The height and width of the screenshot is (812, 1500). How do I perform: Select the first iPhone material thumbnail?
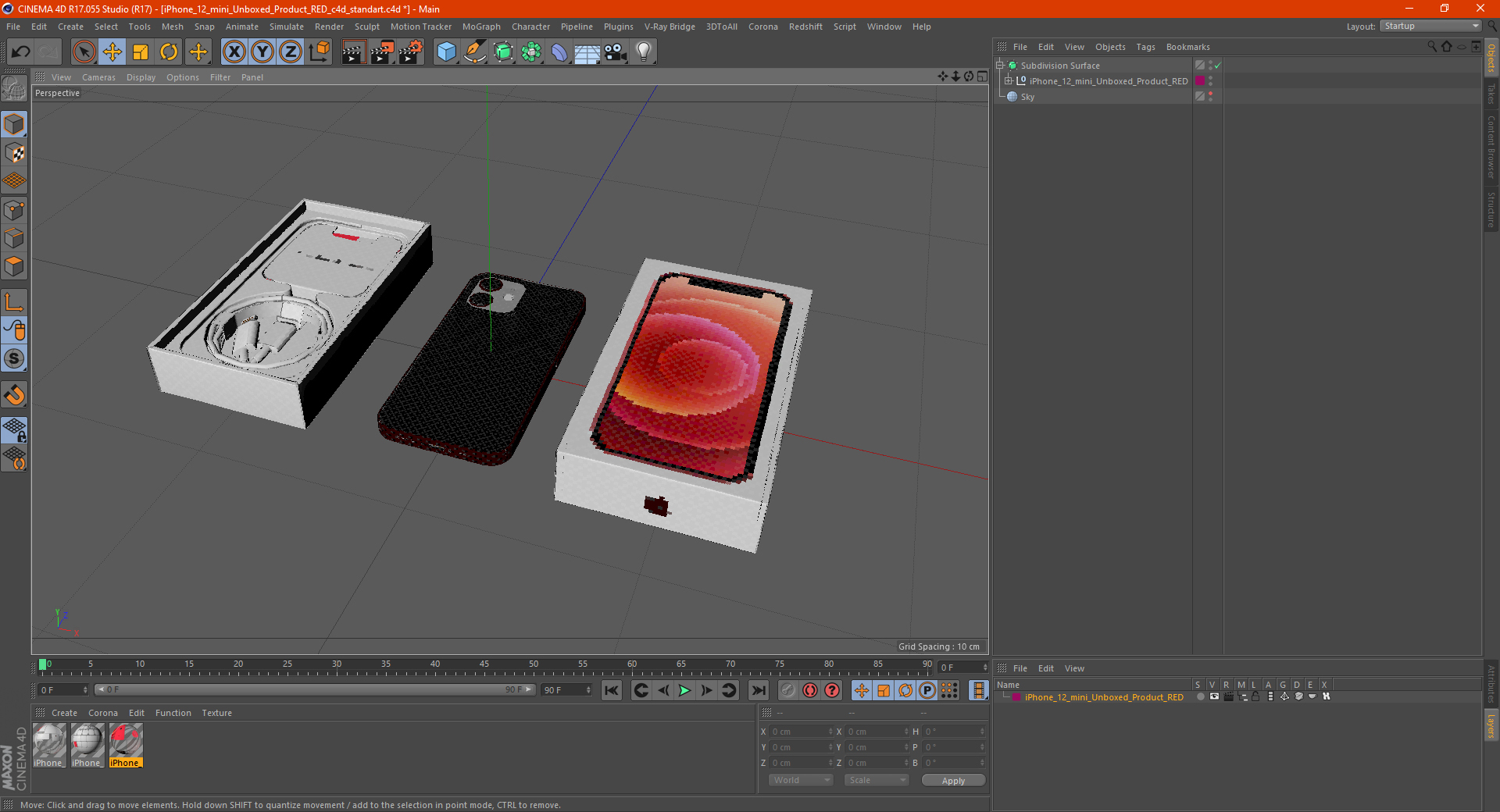pyautogui.click(x=49, y=745)
